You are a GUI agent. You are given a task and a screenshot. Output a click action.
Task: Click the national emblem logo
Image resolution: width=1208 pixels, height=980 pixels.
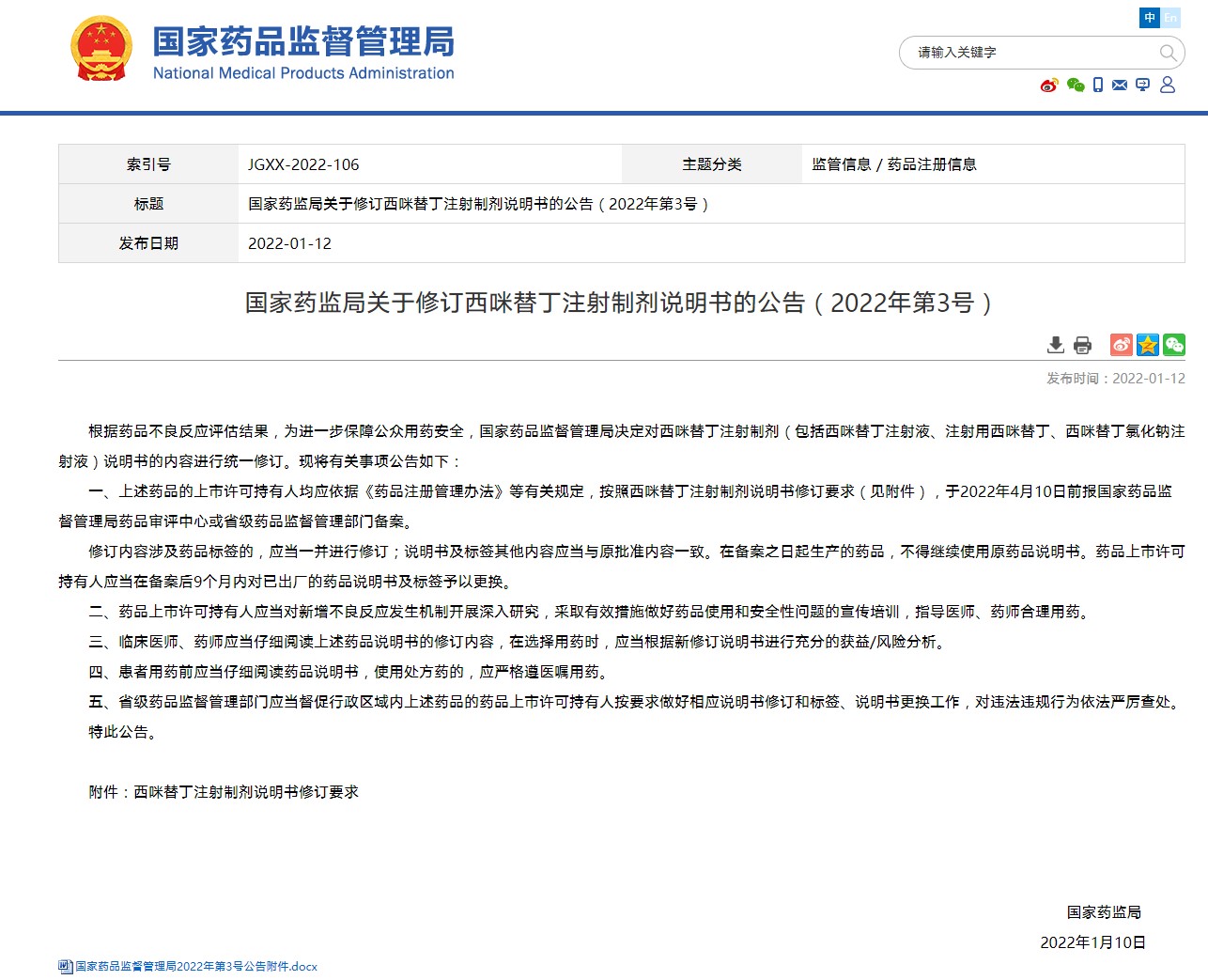[x=101, y=49]
